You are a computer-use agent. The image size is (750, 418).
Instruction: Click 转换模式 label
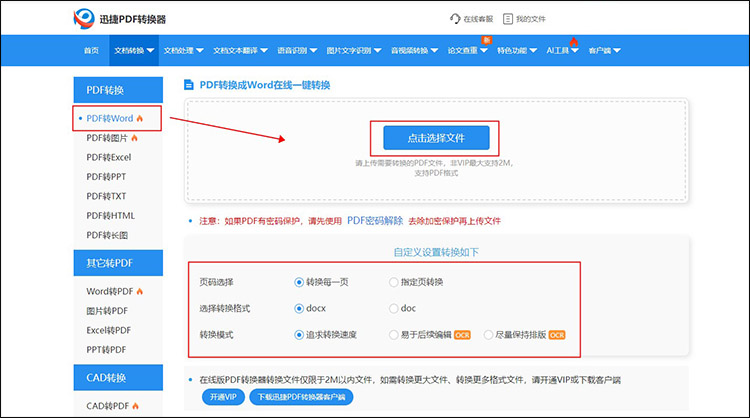pyautogui.click(x=216, y=335)
